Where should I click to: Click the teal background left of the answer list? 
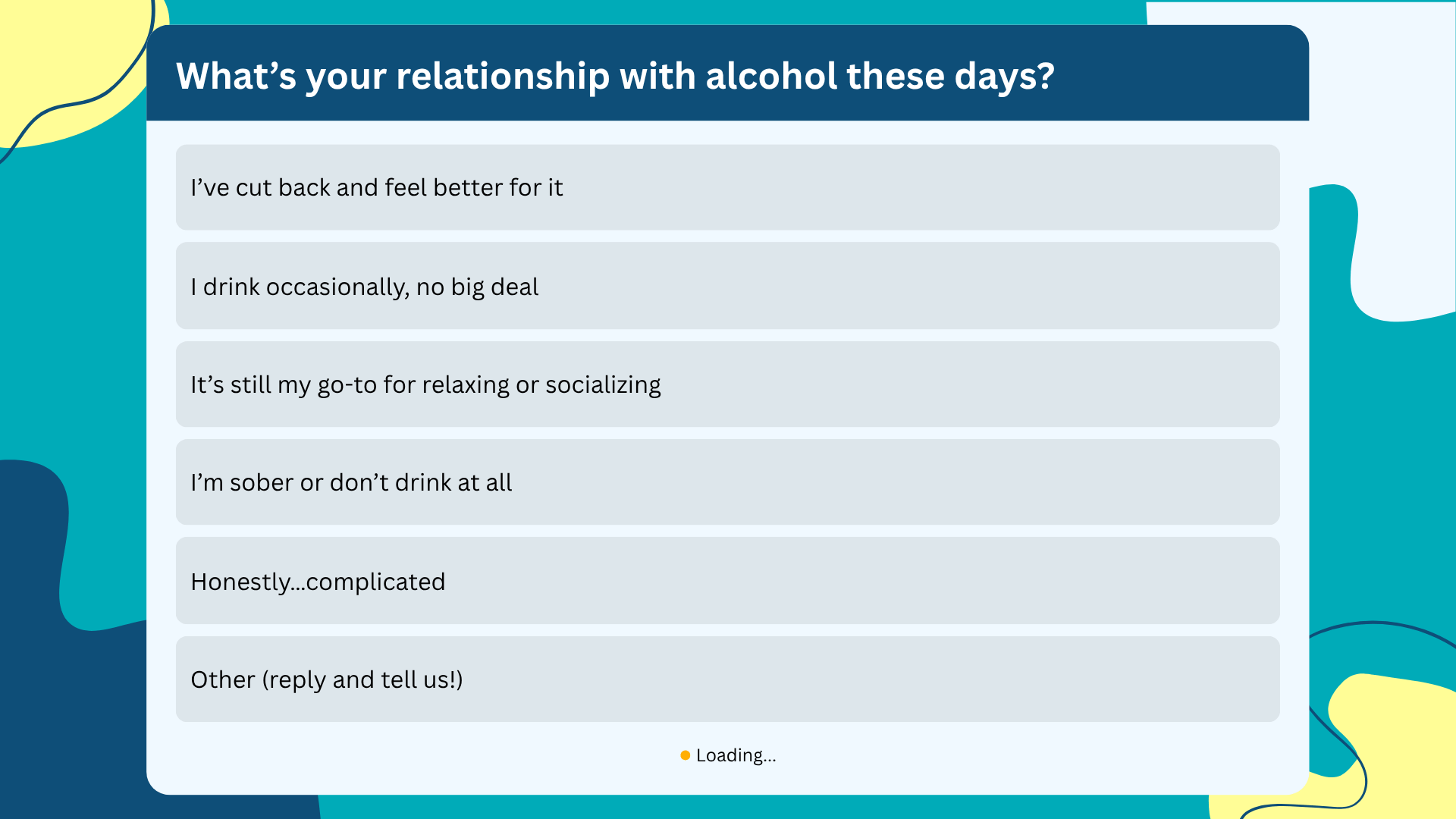tap(76, 303)
